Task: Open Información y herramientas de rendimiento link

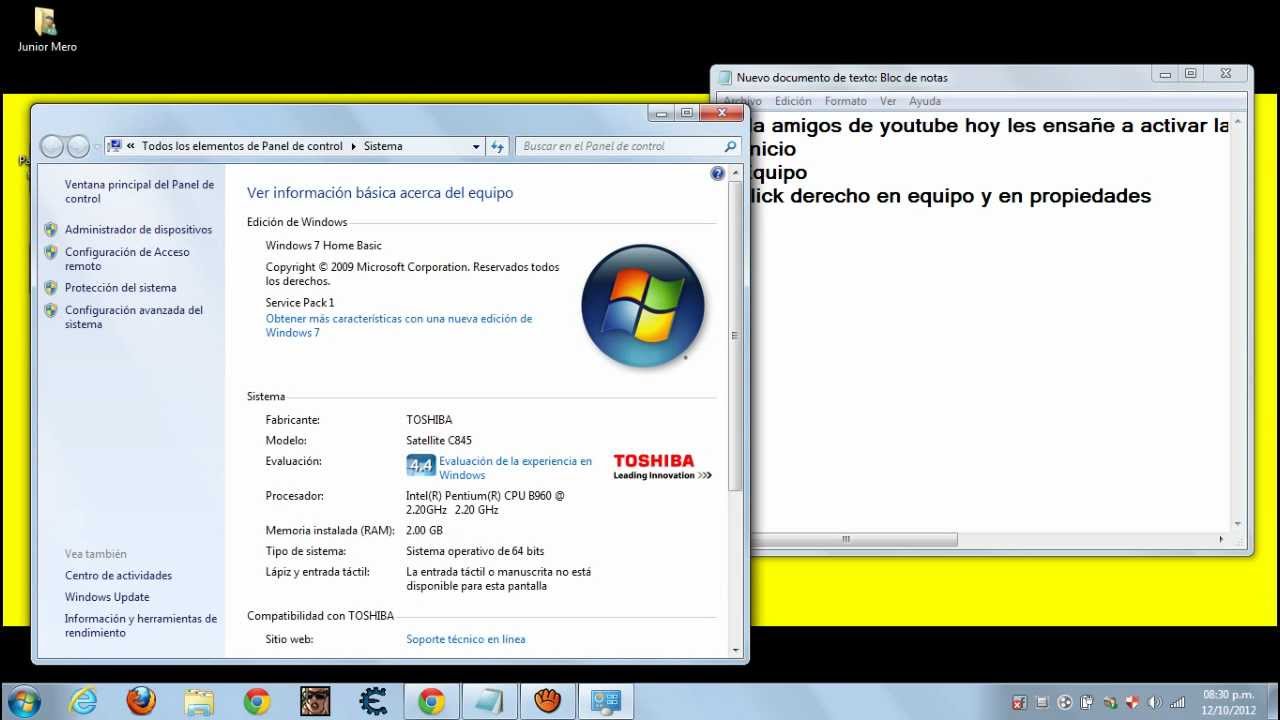Action: click(x=141, y=625)
